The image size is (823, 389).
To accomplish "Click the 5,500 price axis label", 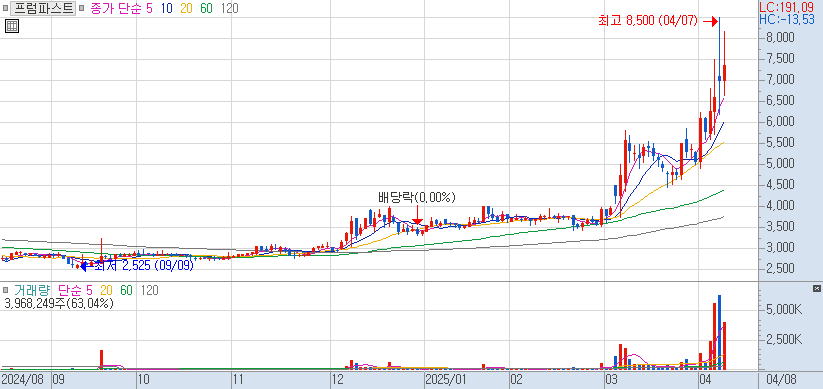I will point(779,143).
